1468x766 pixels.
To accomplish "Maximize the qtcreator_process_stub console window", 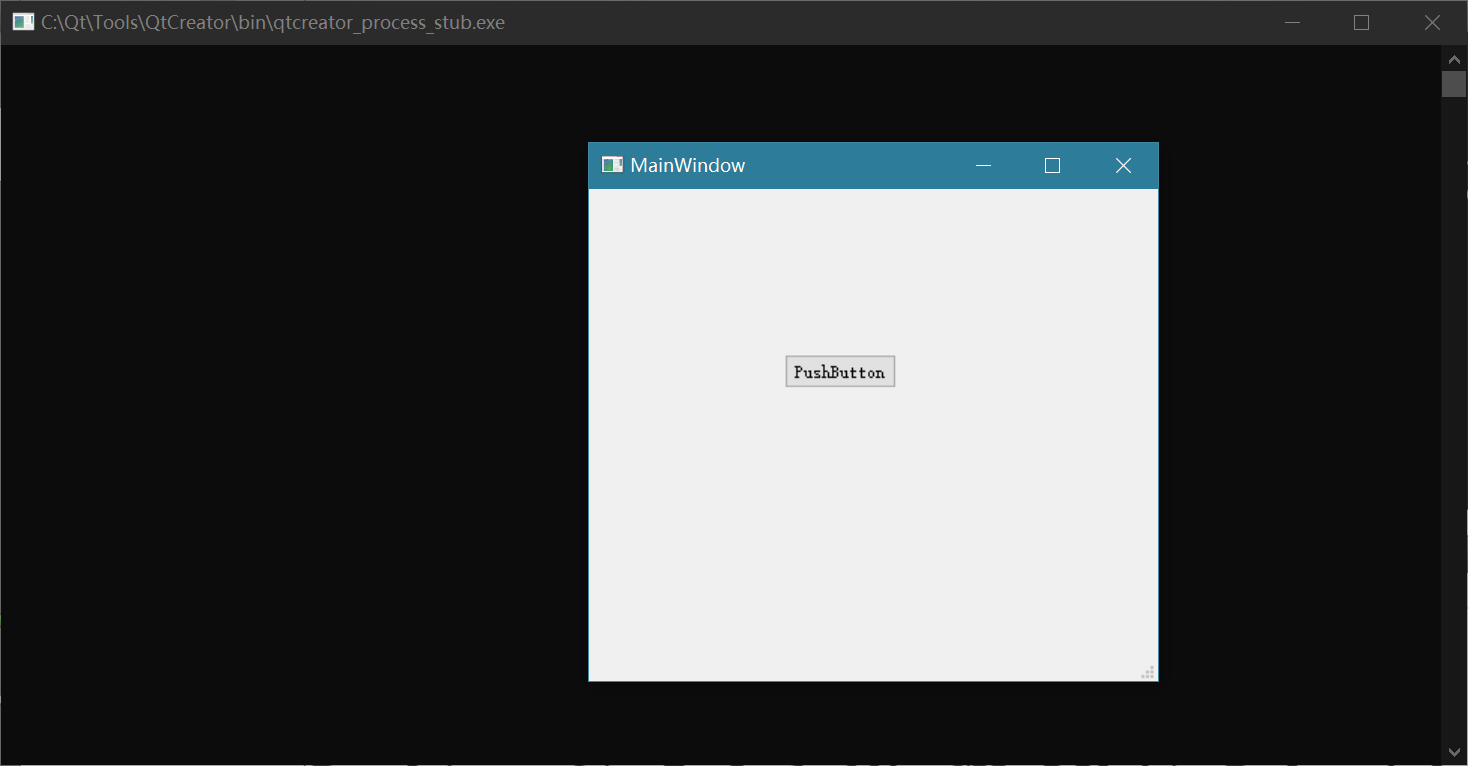I will (x=1361, y=23).
